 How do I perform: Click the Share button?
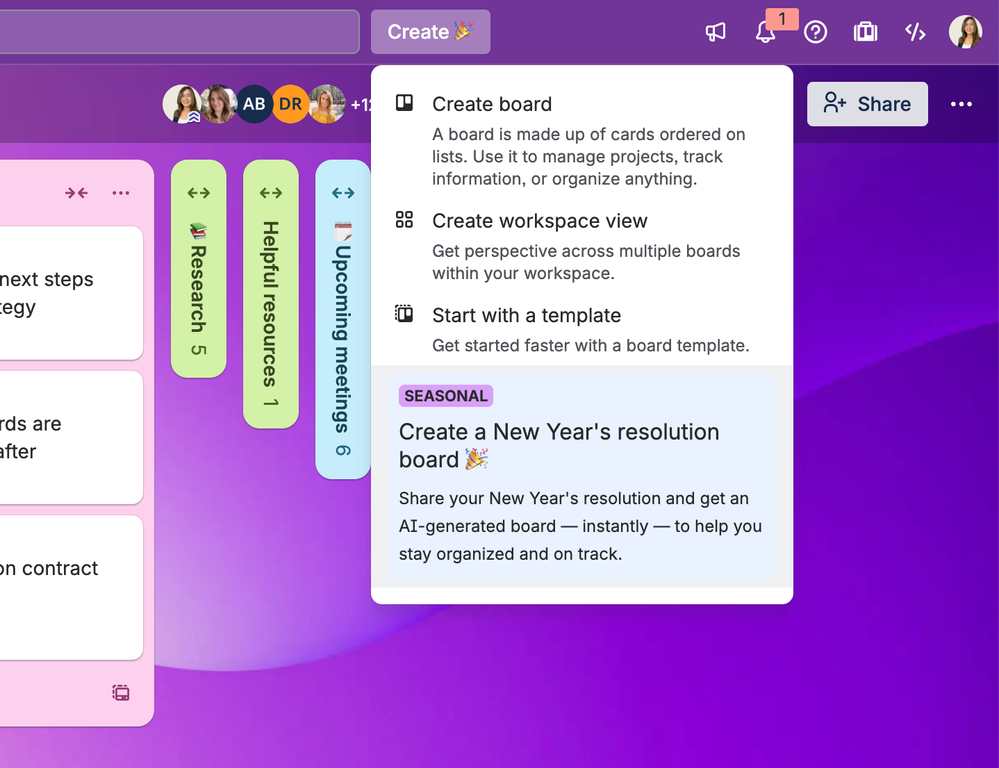pos(867,104)
